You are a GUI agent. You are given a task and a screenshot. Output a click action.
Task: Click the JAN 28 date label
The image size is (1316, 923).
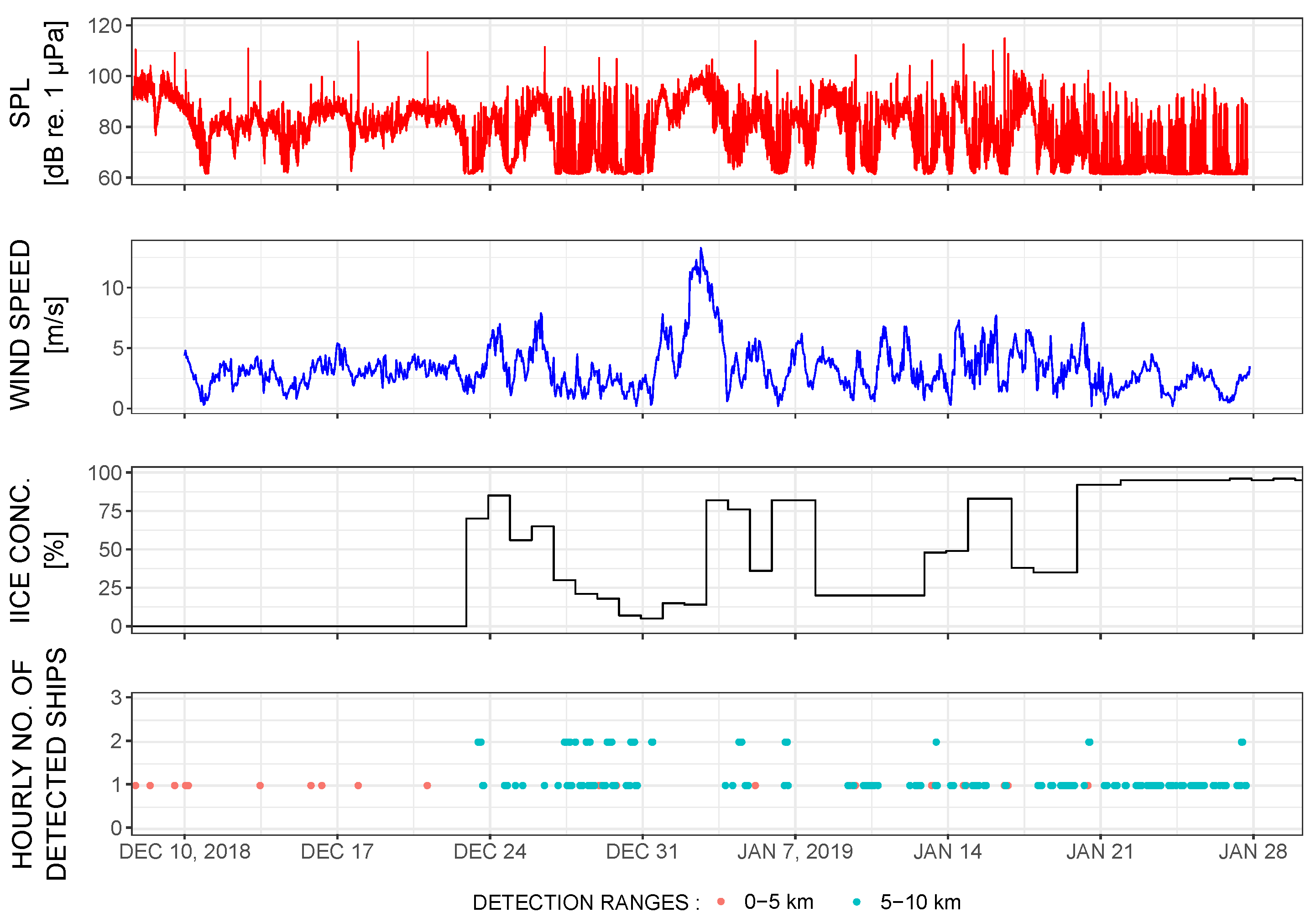point(1253,851)
